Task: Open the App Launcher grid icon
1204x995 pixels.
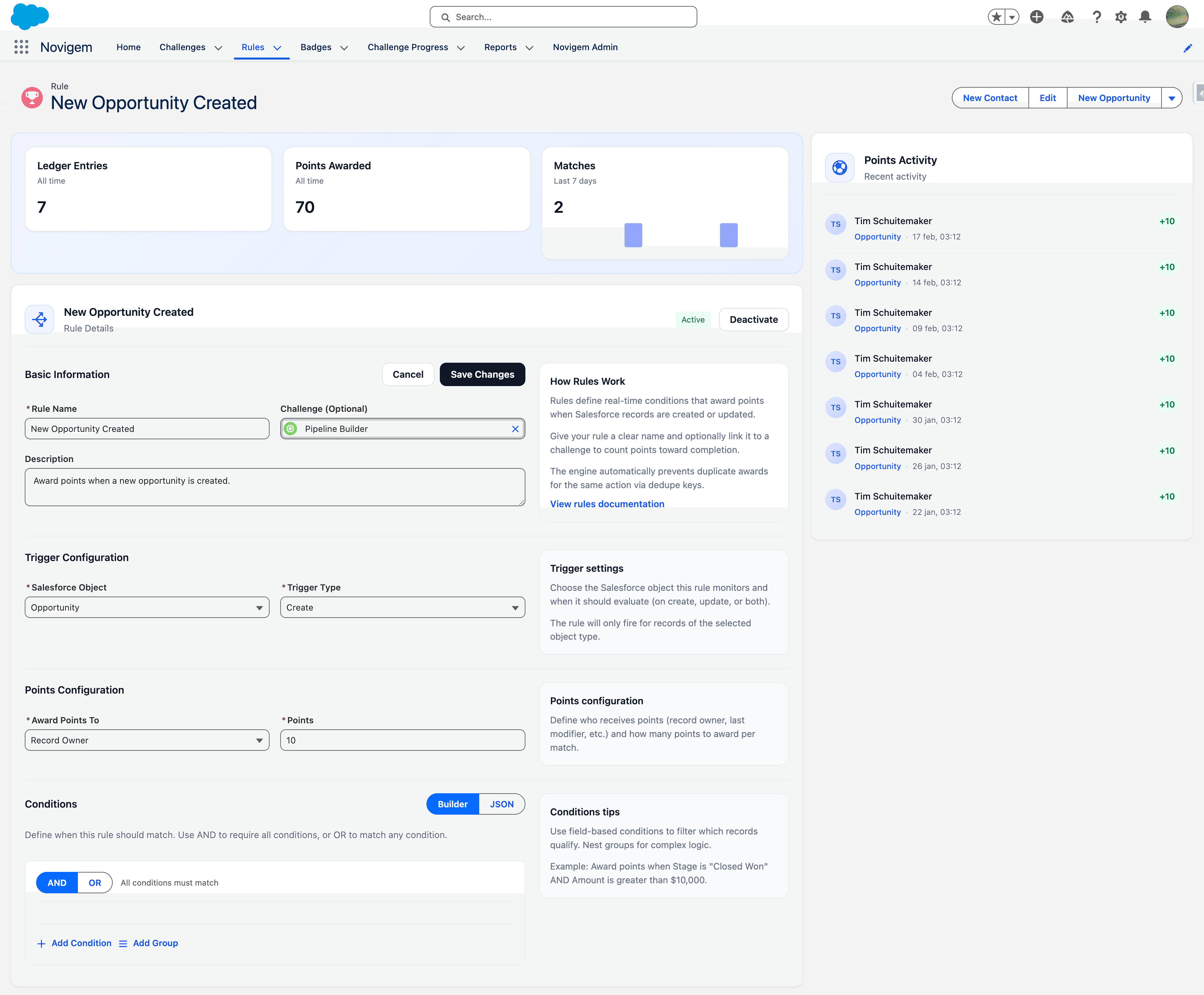Action: 21,47
